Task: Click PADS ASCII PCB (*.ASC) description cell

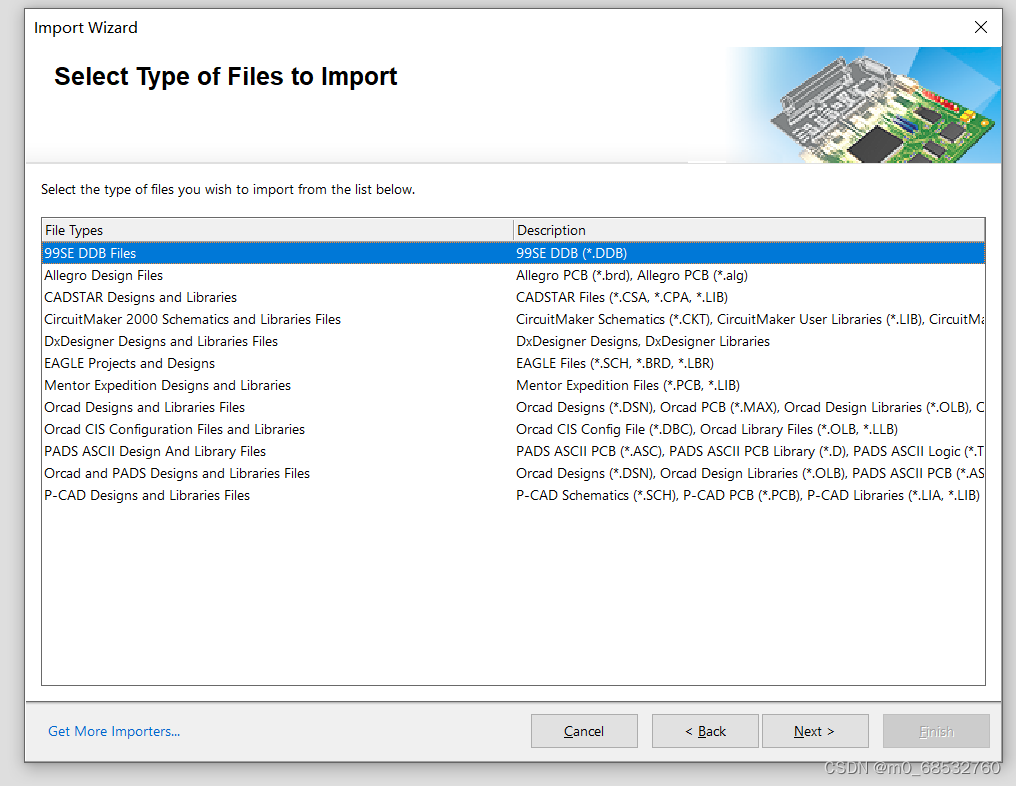Action: 750,452
